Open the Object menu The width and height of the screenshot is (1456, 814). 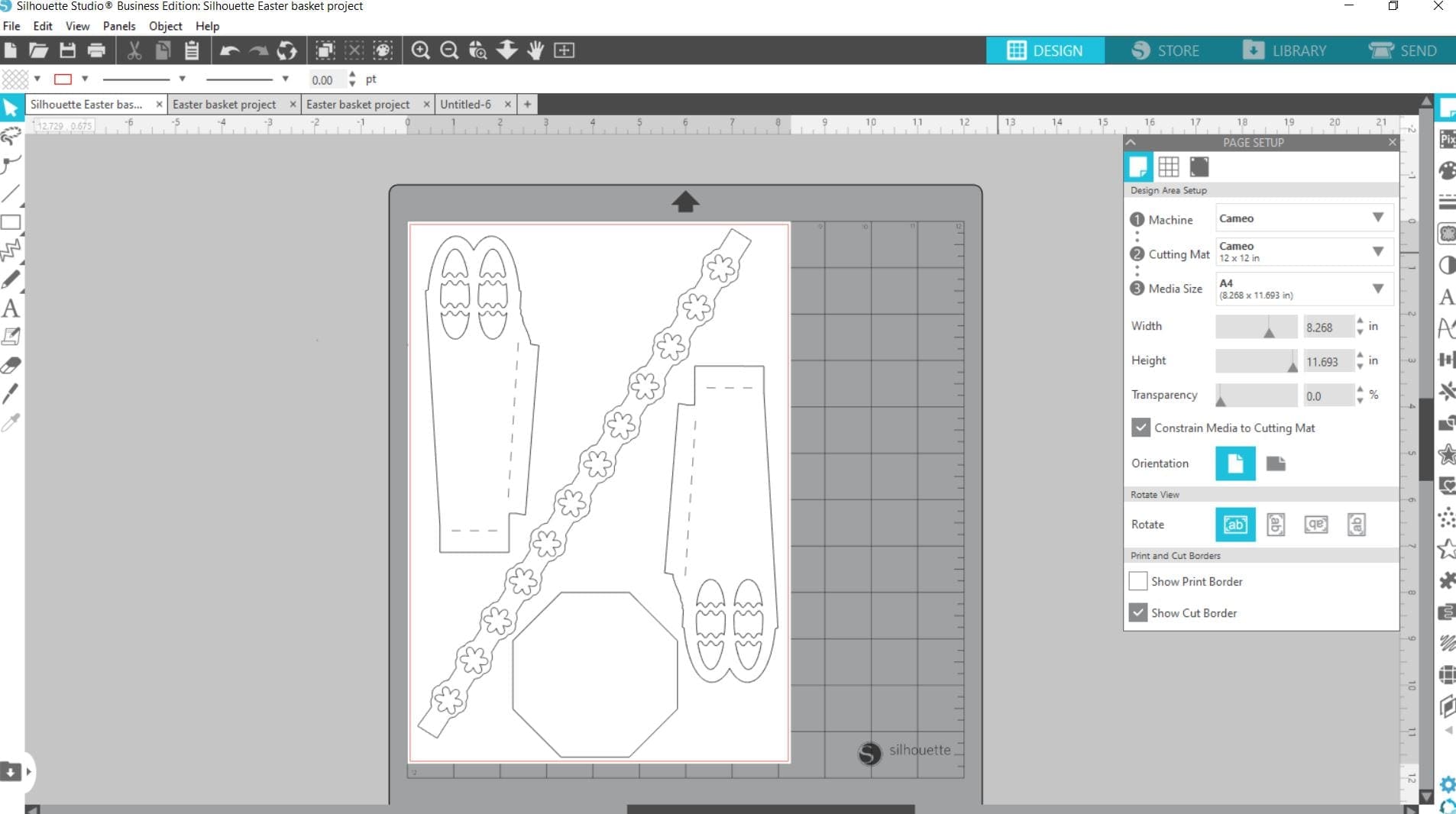[x=165, y=26]
